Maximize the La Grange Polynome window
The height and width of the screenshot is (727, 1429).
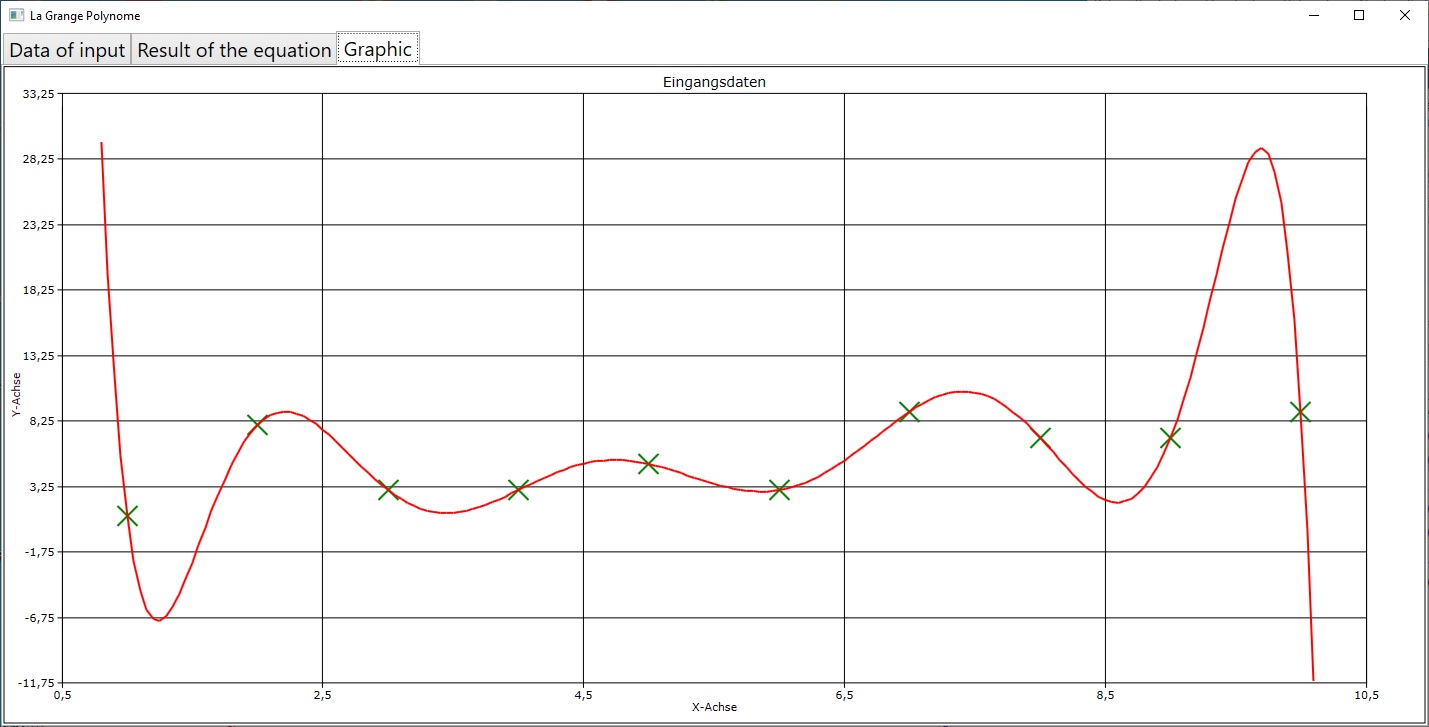[x=1358, y=15]
